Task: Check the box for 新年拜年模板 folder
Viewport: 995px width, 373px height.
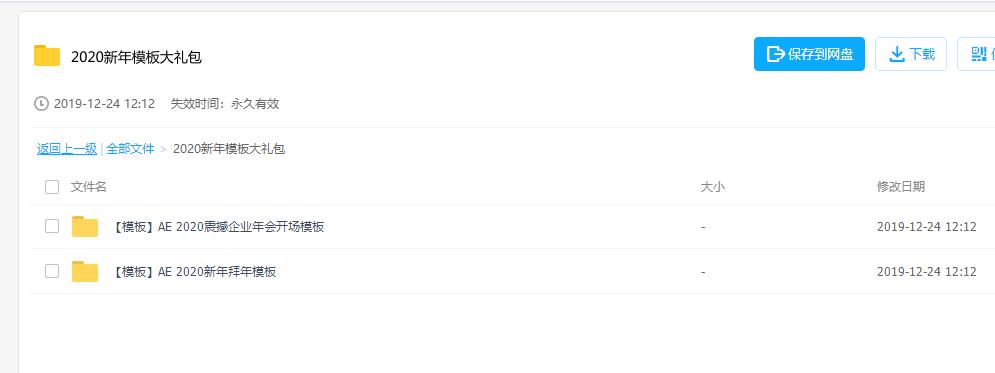Action: pyautogui.click(x=52, y=272)
